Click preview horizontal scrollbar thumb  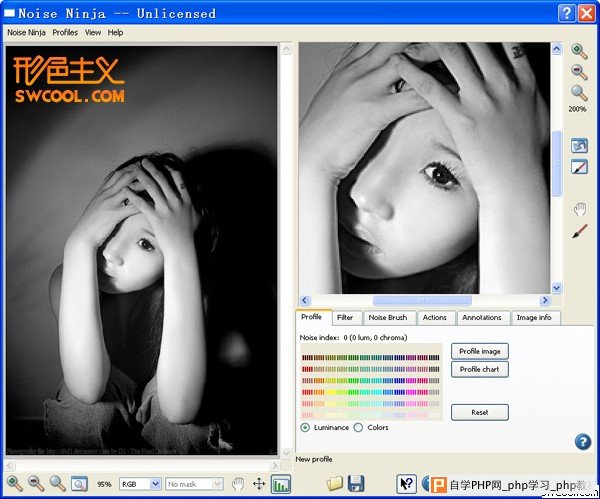point(422,300)
